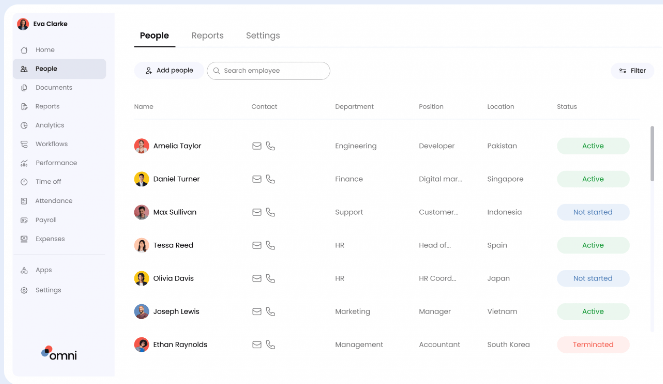
Task: Select People in the sidebar
Action: click(x=59, y=69)
